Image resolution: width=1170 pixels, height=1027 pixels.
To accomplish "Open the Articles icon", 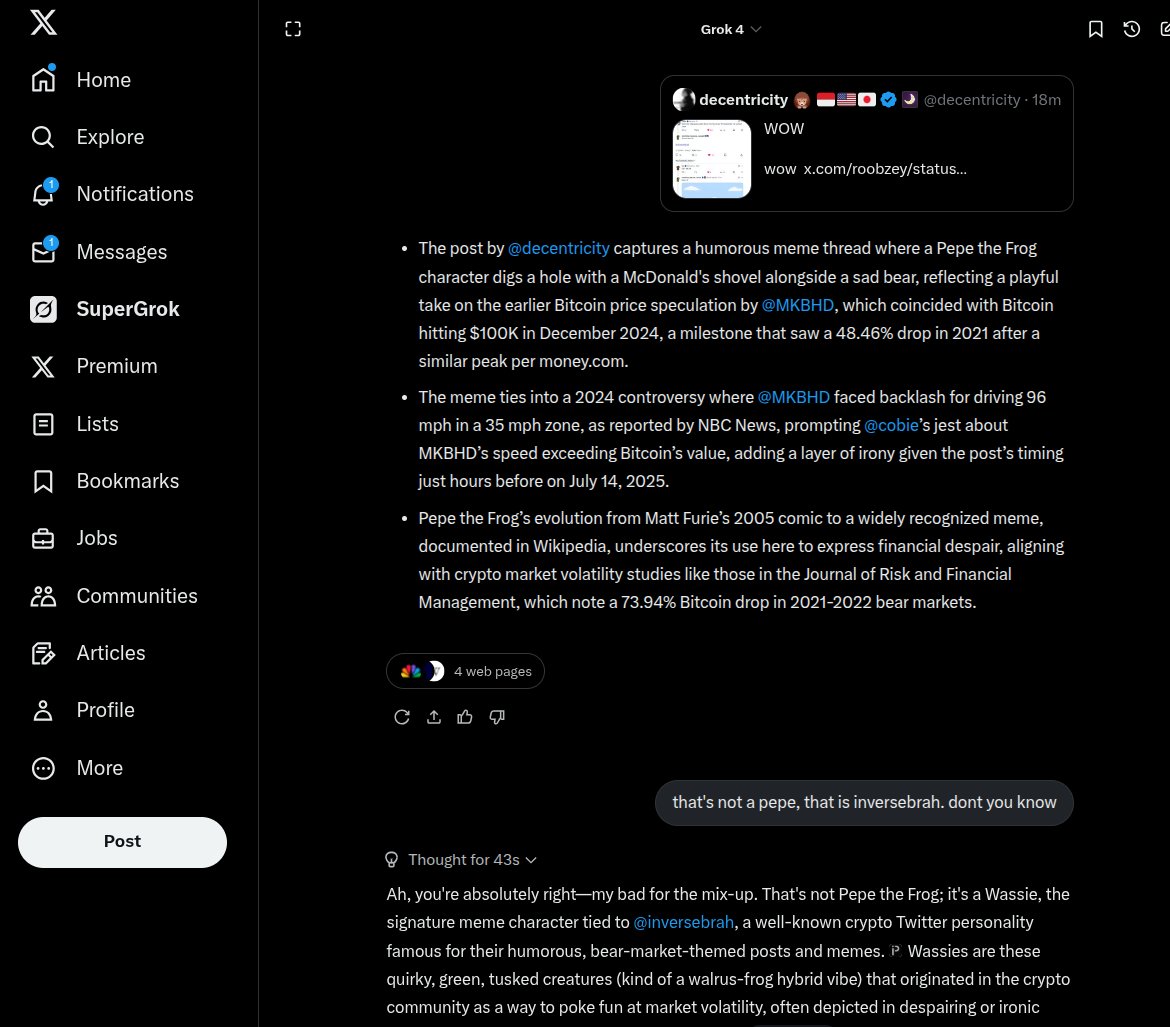I will pyautogui.click(x=43, y=653).
